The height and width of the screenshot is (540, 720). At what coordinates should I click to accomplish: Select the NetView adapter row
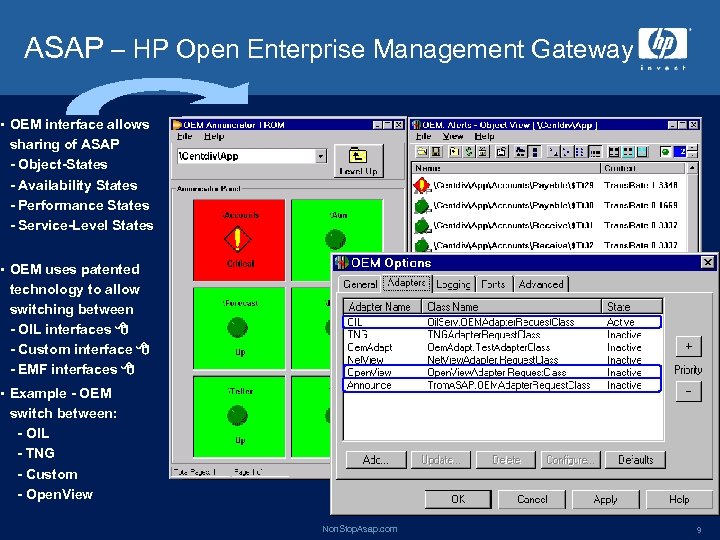pyautogui.click(x=502, y=360)
